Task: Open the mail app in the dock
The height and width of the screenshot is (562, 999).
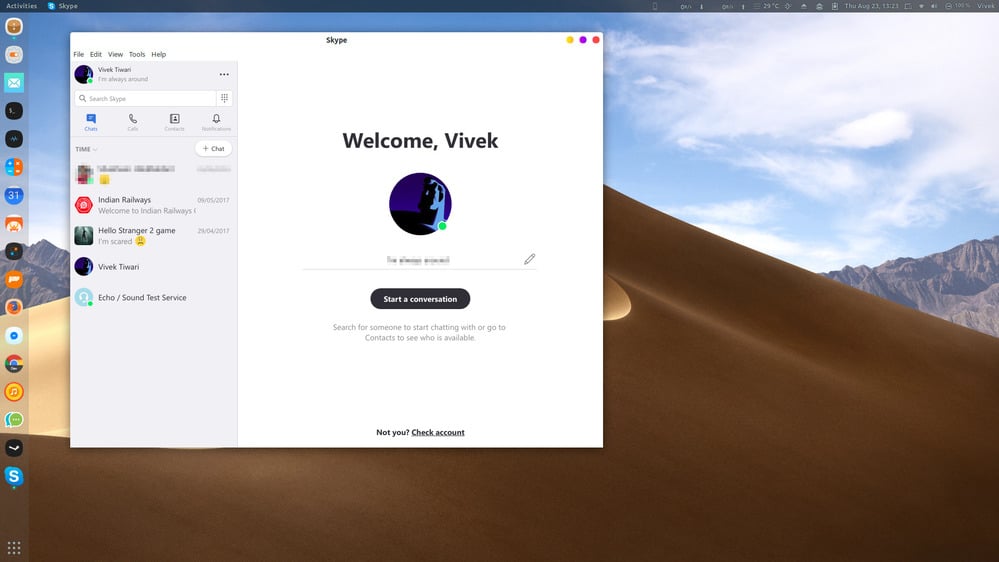Action: tap(14, 83)
